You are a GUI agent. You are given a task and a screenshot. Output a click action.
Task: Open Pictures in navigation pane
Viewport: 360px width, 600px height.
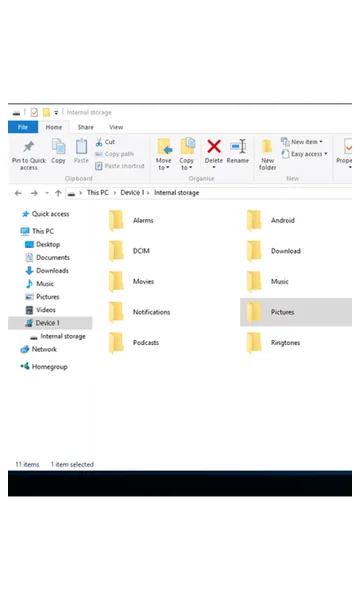pos(42,297)
